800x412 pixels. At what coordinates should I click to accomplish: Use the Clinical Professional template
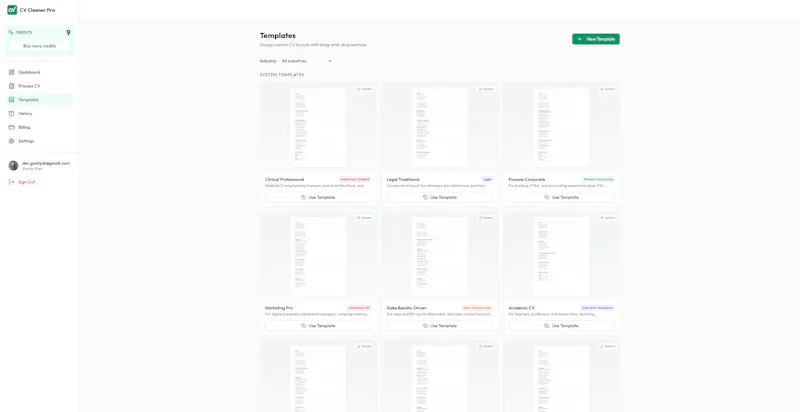318,197
